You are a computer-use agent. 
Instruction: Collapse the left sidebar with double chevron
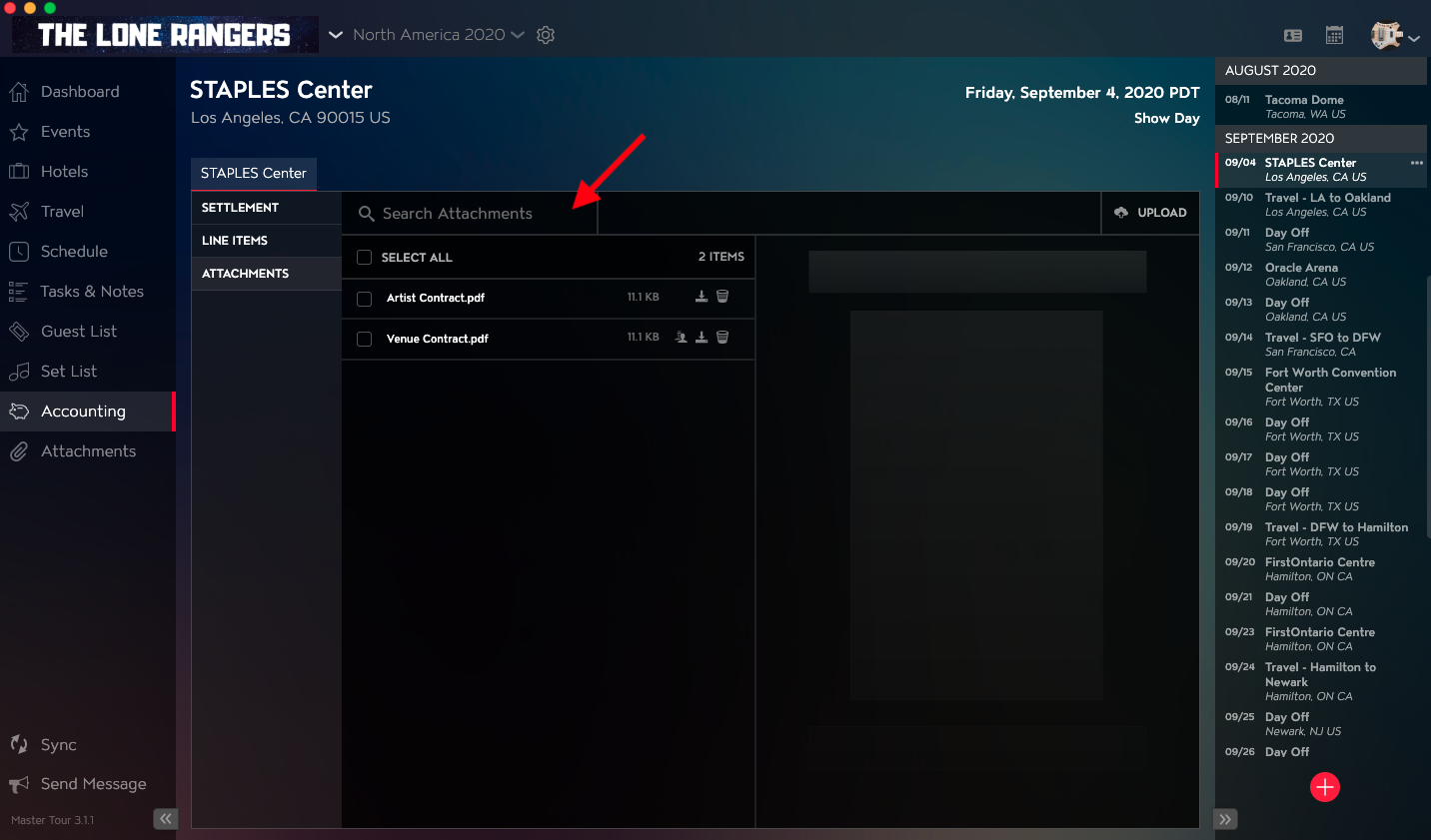(165, 819)
